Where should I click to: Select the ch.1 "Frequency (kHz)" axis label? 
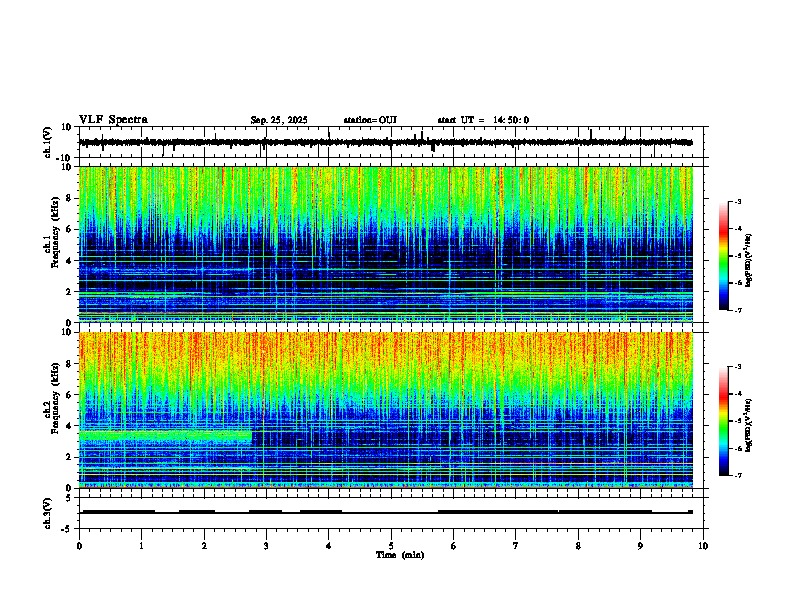click(55, 232)
